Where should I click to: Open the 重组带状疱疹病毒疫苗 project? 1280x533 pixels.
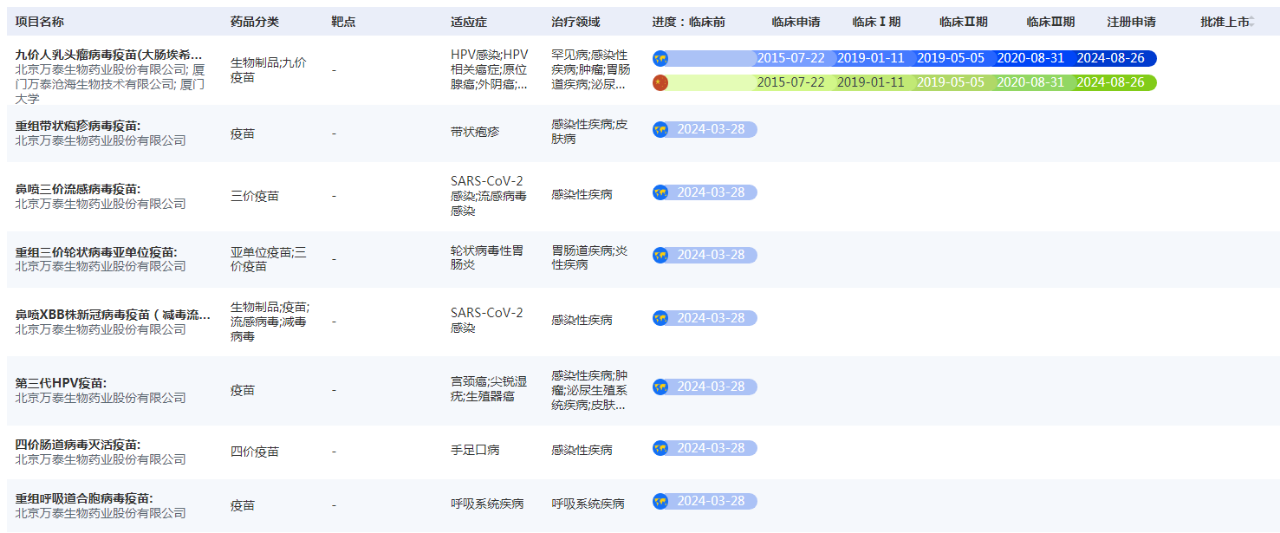(x=78, y=126)
